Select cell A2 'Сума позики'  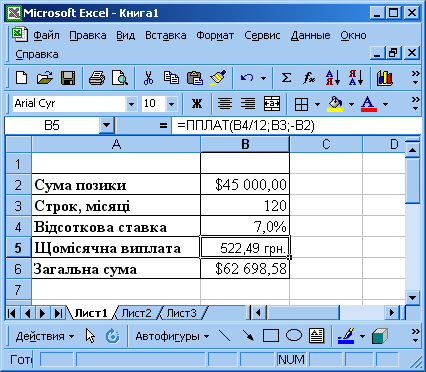click(x=116, y=184)
